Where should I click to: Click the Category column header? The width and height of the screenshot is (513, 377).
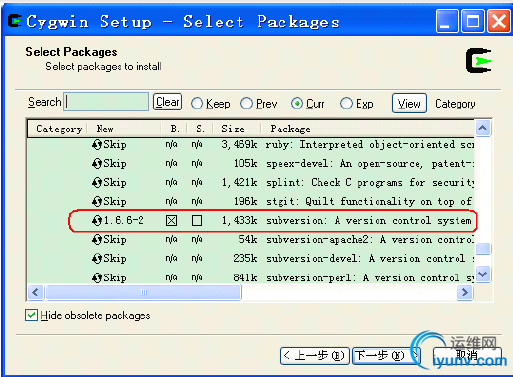tap(57, 129)
